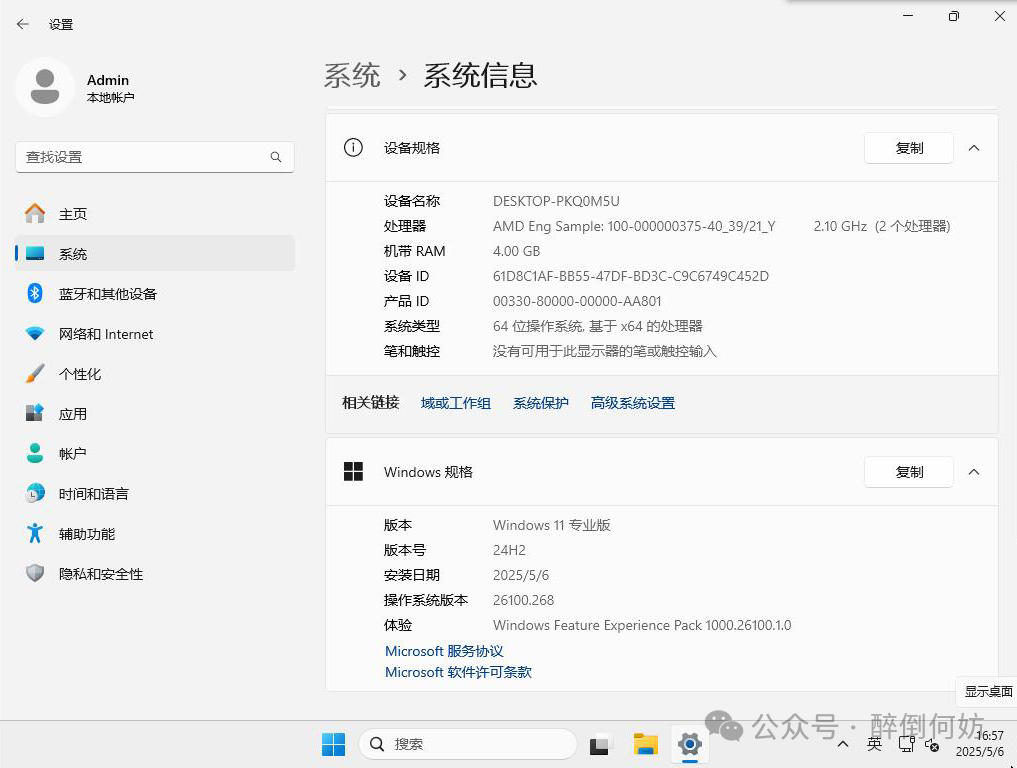Screen dimensions: 1017x768
Task: Open the 高级系统设置 link
Action: tap(632, 403)
